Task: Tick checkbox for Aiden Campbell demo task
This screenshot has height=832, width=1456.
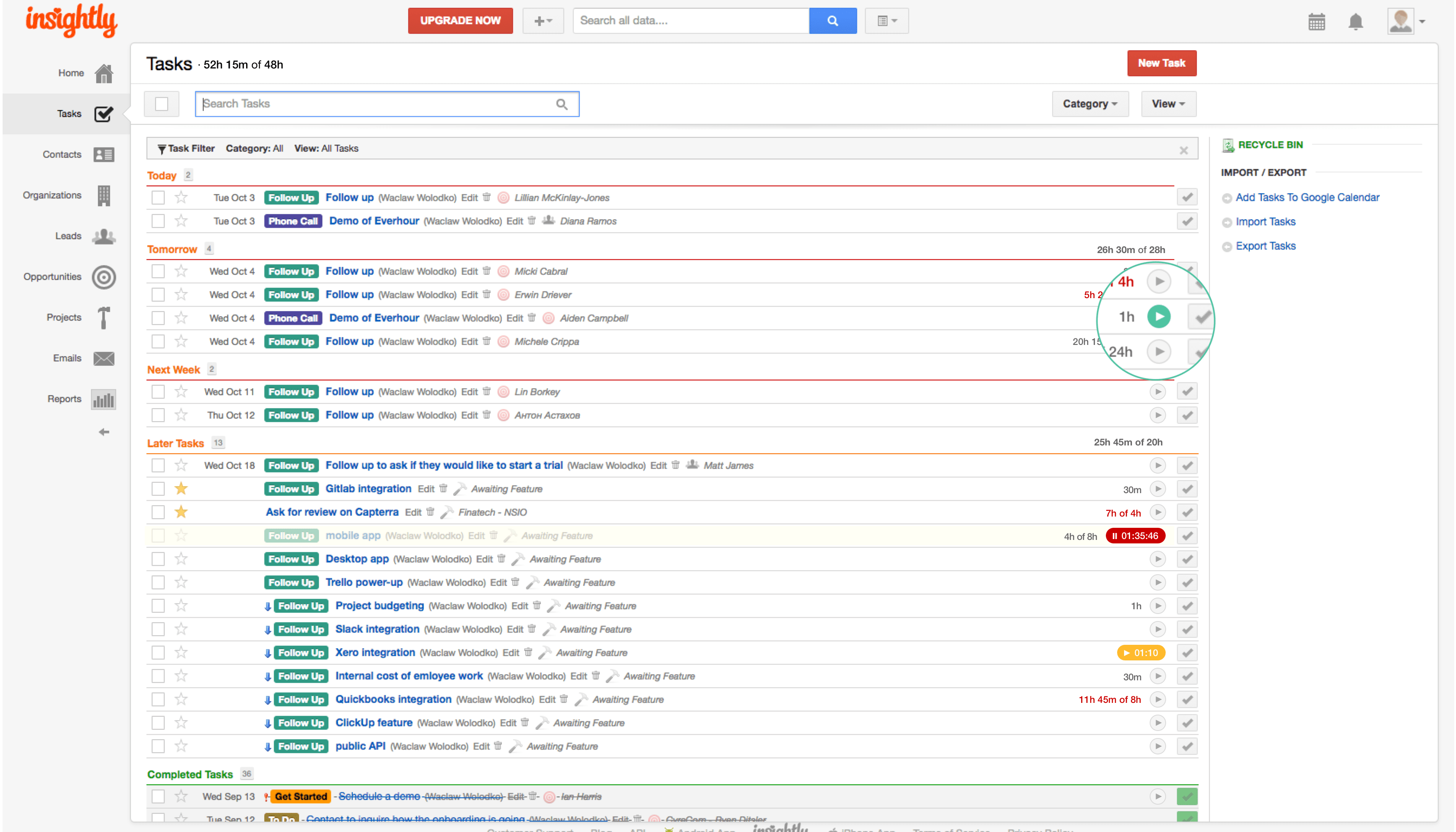Action: pos(158,318)
